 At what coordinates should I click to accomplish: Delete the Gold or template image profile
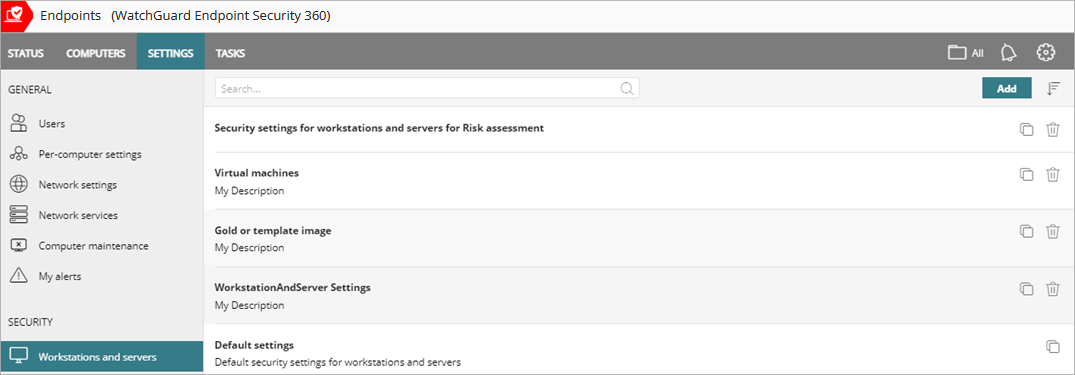(1052, 232)
